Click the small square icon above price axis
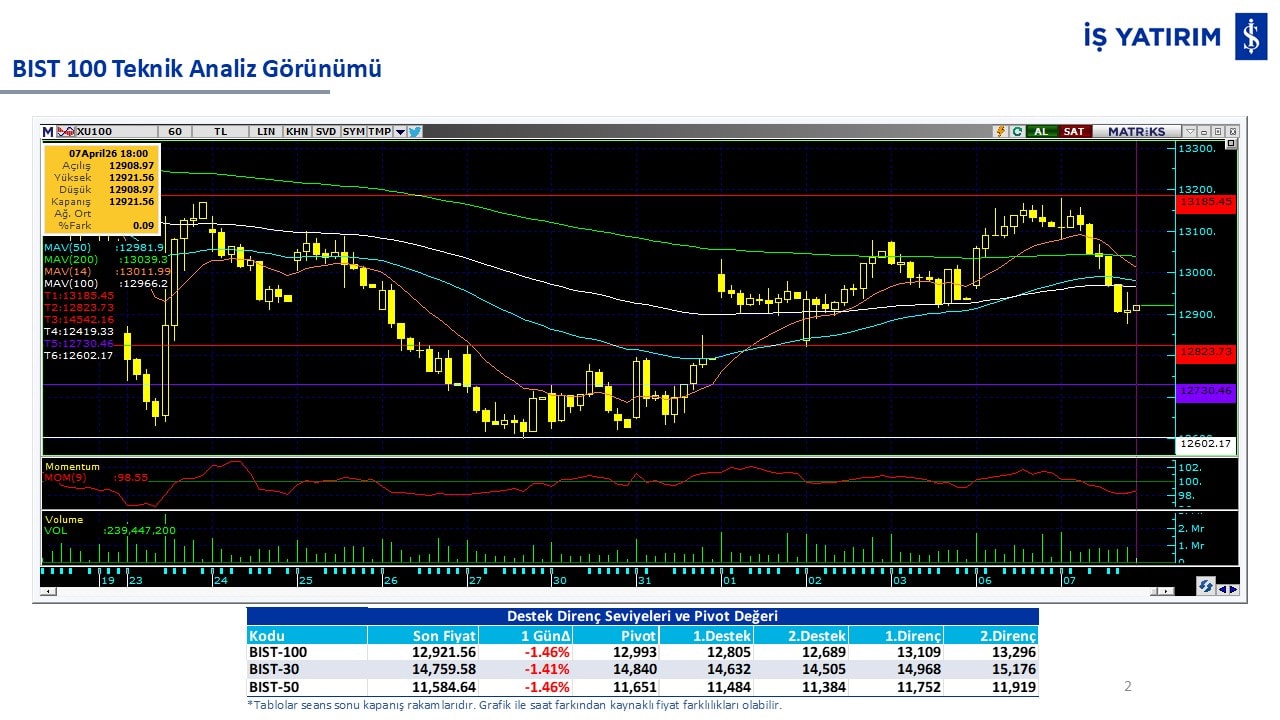The height and width of the screenshot is (720, 1280). [x=1231, y=145]
